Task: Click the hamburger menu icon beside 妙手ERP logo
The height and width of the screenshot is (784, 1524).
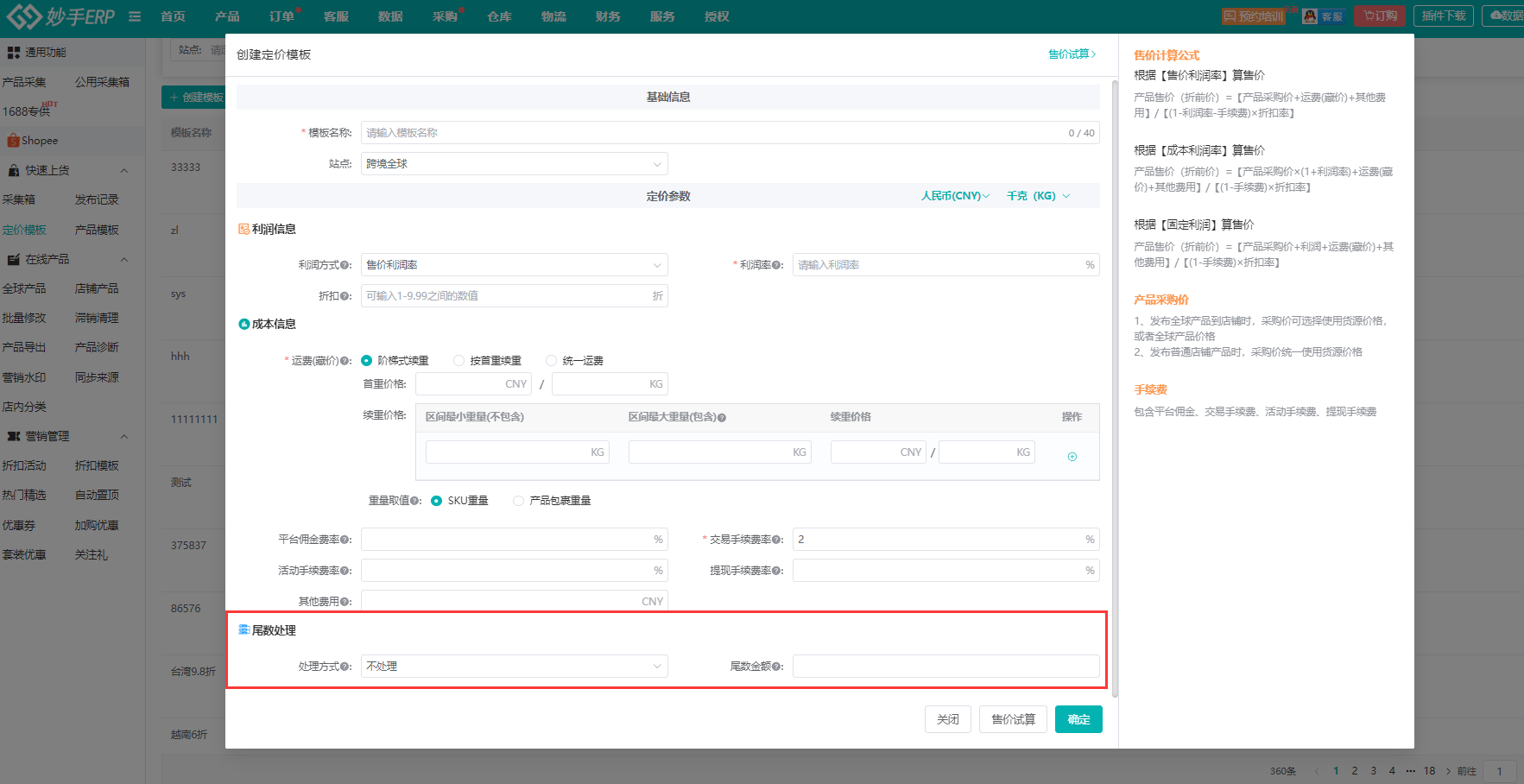Action: coord(135,16)
